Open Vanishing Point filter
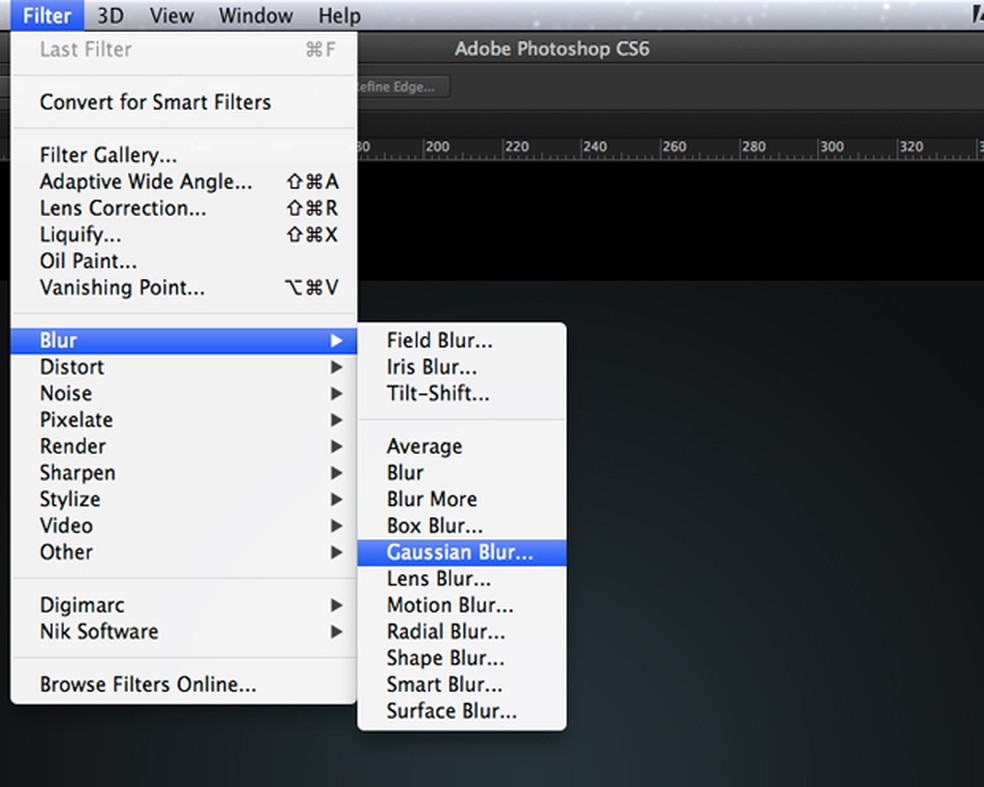984x787 pixels. [122, 288]
